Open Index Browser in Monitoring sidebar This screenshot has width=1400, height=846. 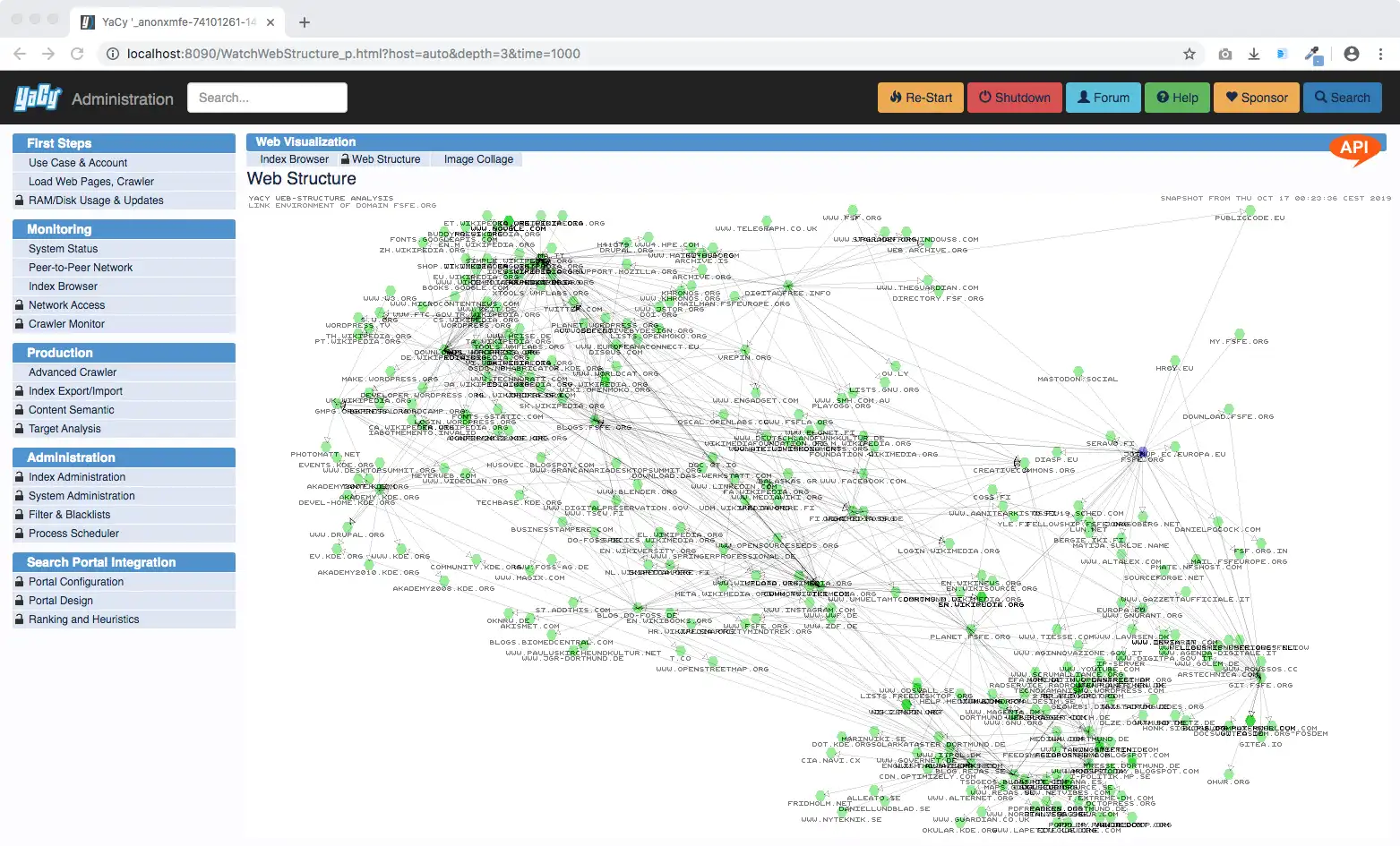pos(125,286)
